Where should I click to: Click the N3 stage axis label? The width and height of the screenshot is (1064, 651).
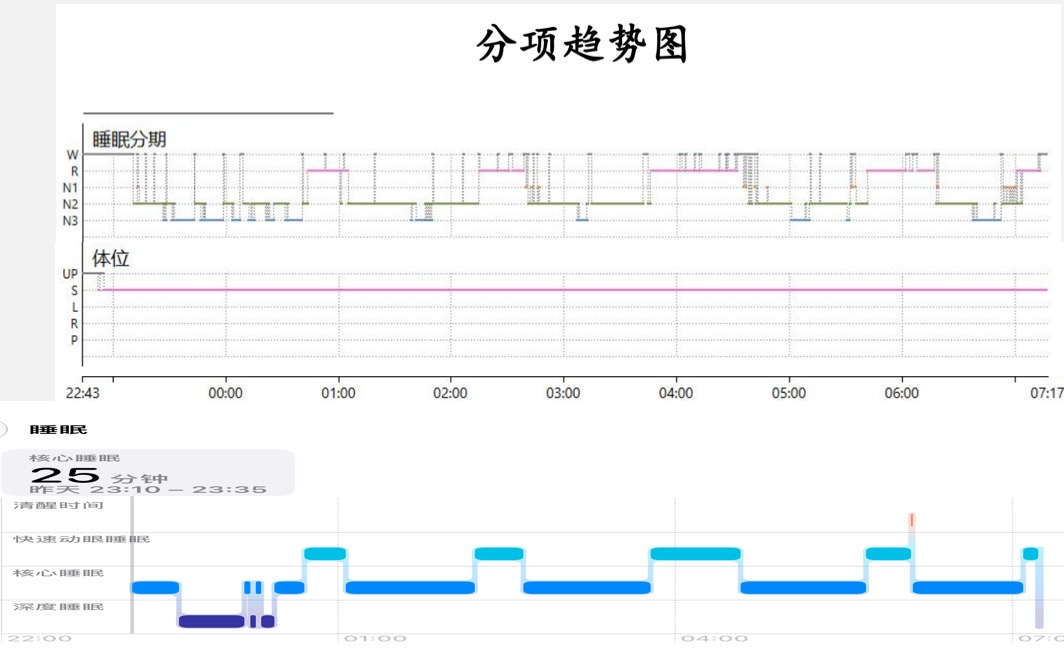[x=71, y=221]
